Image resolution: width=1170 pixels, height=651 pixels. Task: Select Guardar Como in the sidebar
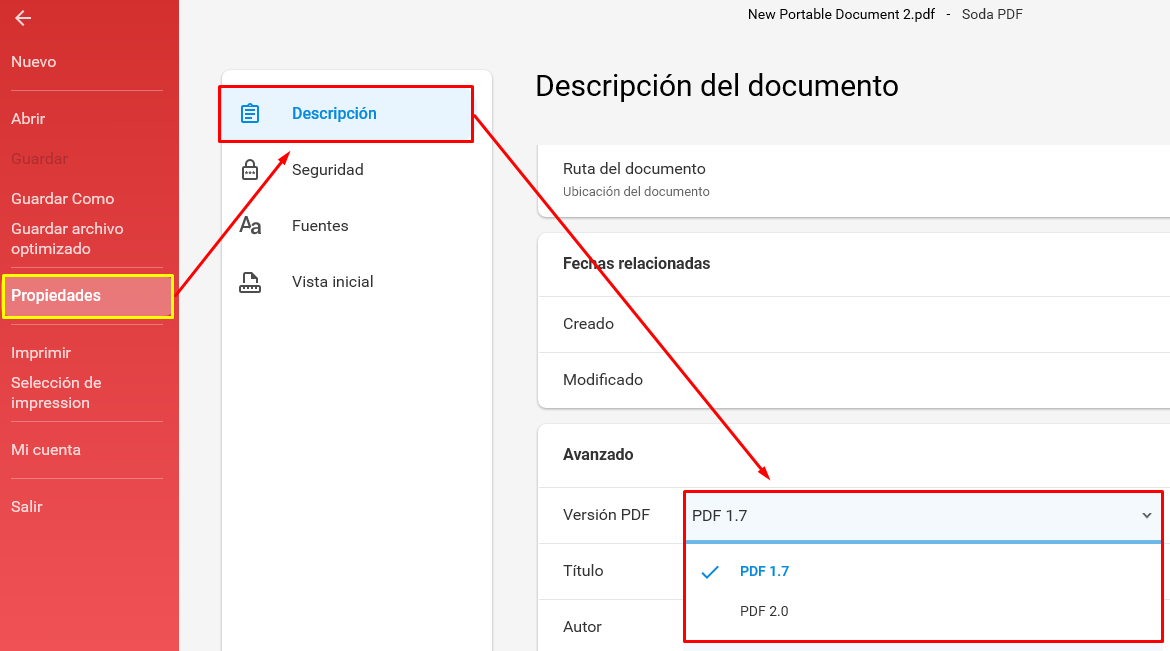(63, 199)
